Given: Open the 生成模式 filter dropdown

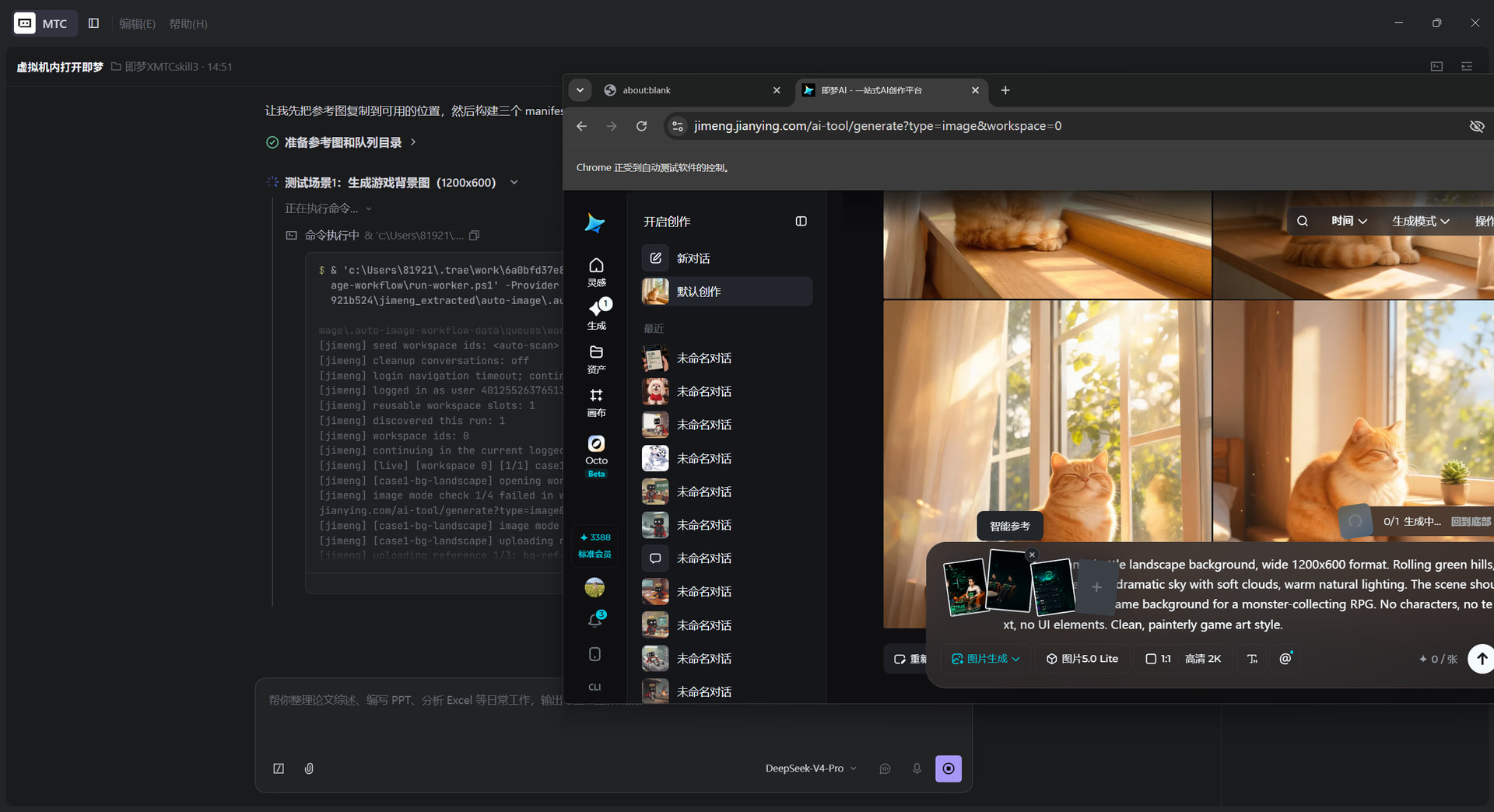Looking at the screenshot, I should click(1421, 222).
